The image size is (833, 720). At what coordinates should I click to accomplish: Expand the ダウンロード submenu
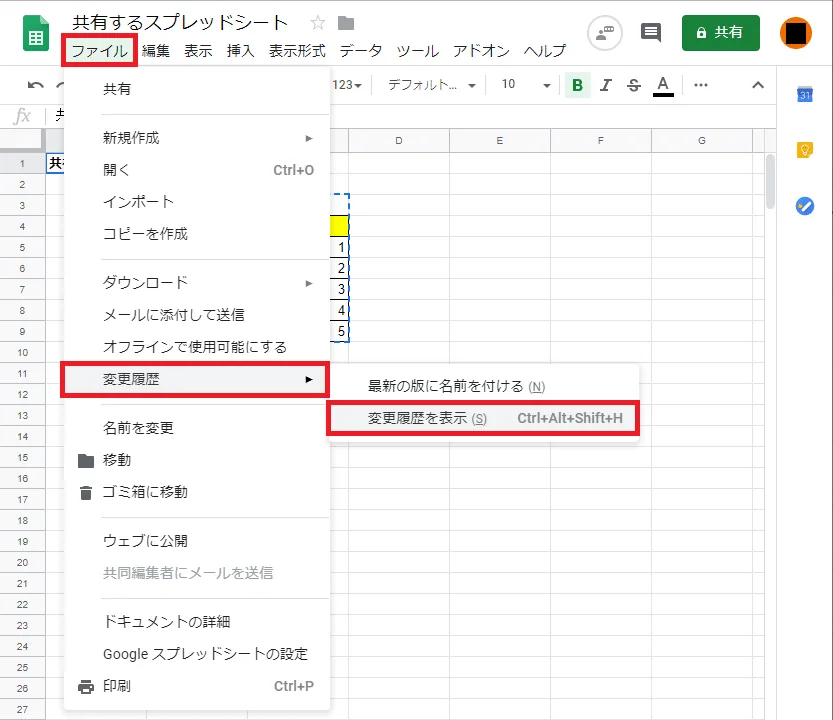197,283
